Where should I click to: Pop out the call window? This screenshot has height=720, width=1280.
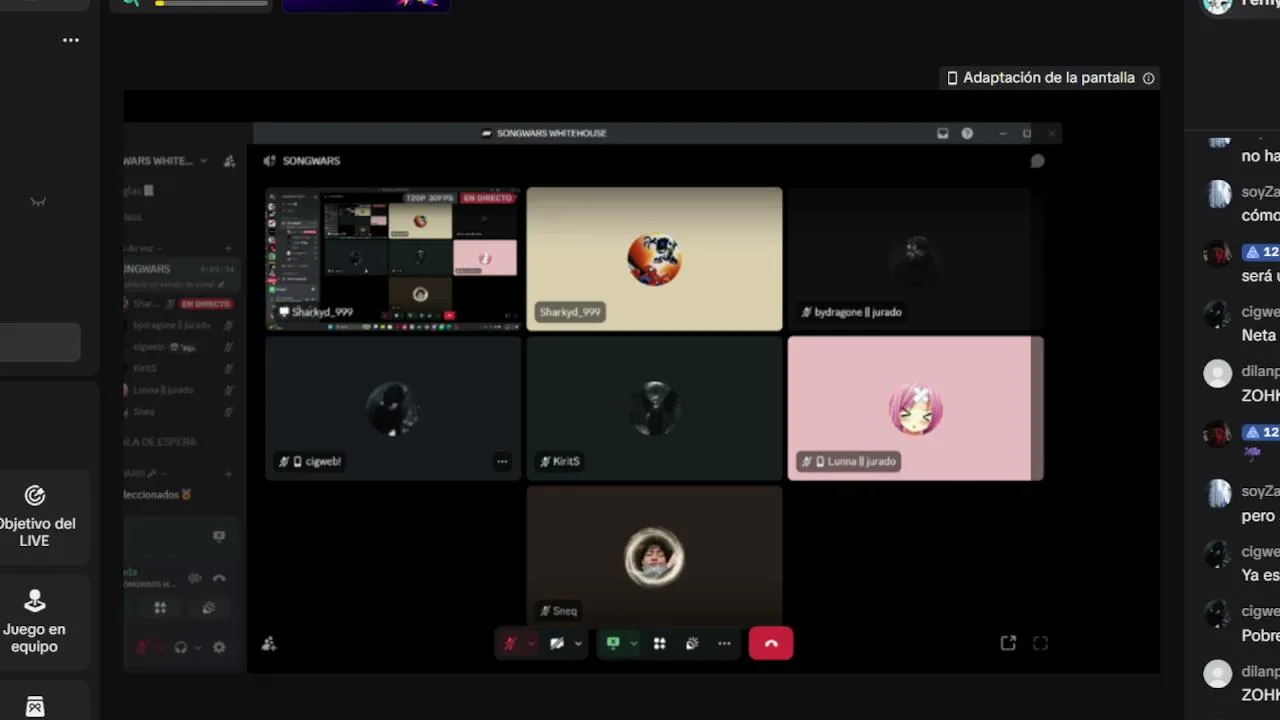pyautogui.click(x=1008, y=644)
